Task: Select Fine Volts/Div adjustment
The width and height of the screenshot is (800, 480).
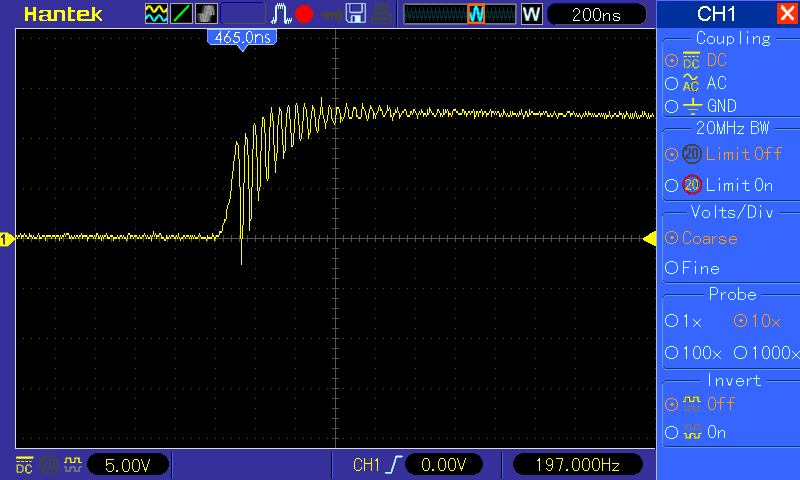Action: (692, 268)
